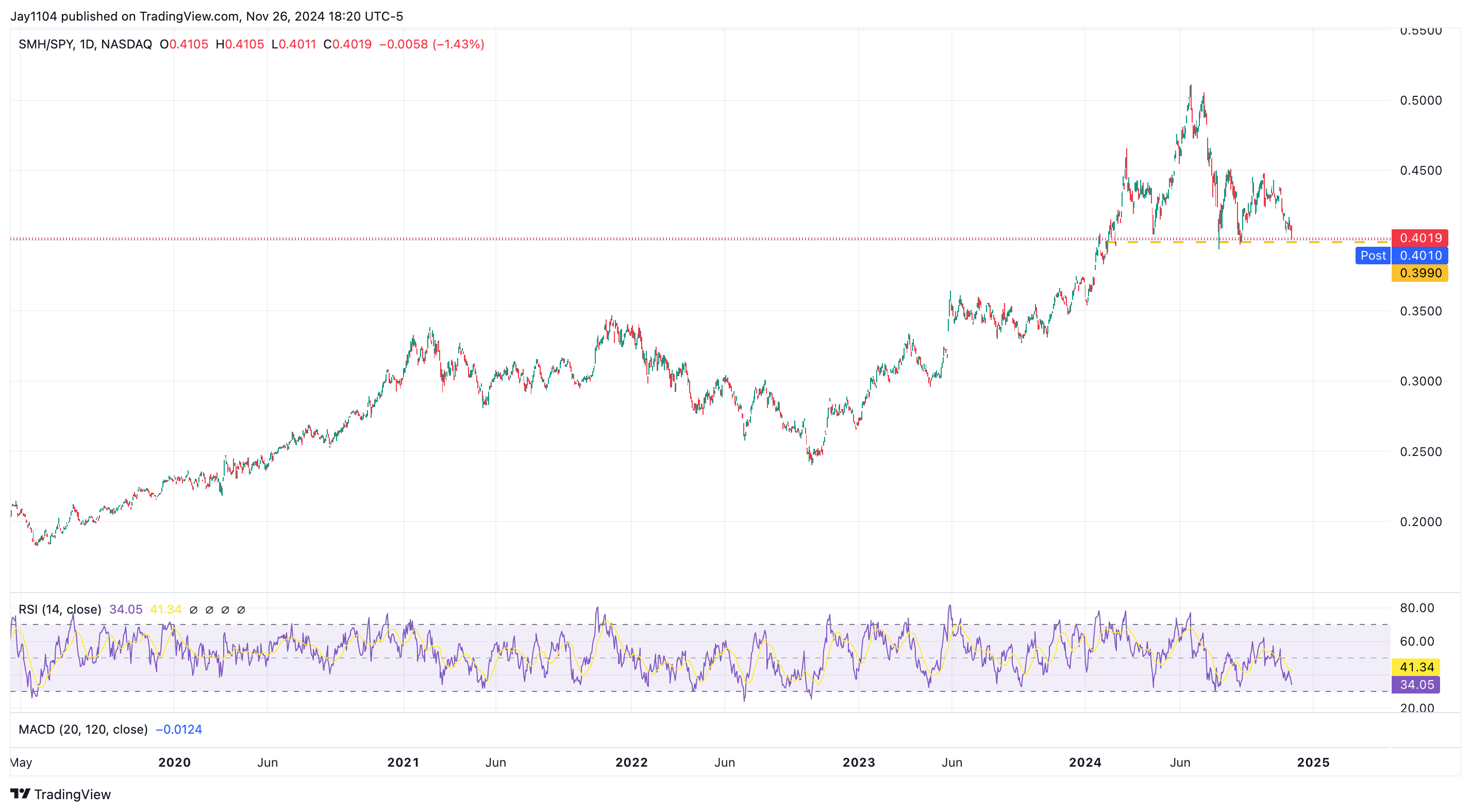Click the 2021 label on time axis
This screenshot has width=1471, height=812.
point(403,763)
